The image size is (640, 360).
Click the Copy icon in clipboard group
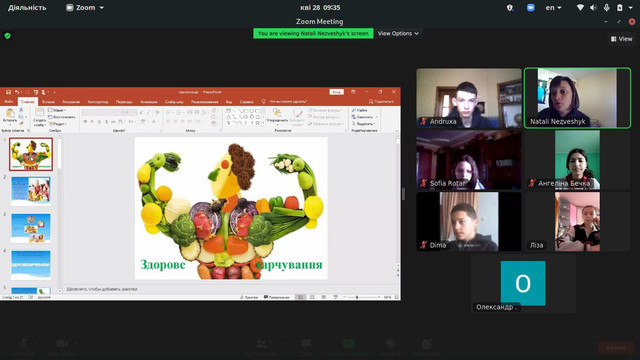(21, 117)
